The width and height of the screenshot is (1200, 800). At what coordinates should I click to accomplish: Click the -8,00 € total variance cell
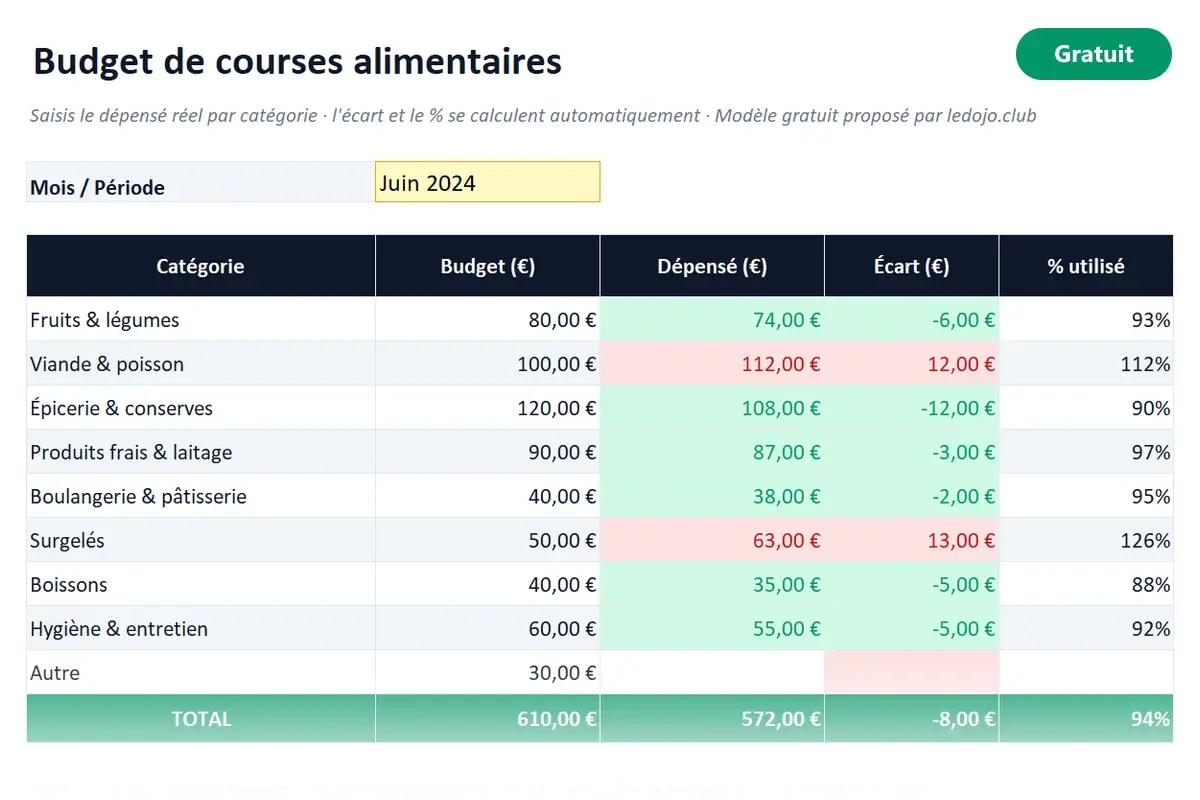point(911,718)
